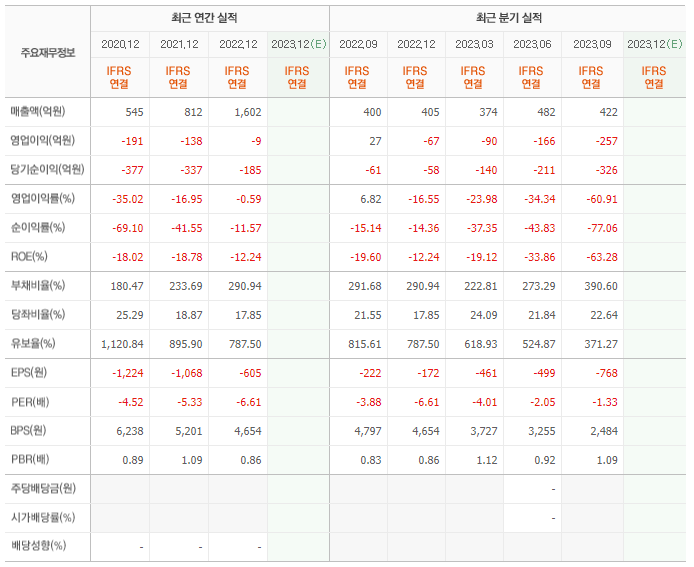Click the 2022.09 quarterly column header
Screen dimensions: 694x567
click(358, 44)
